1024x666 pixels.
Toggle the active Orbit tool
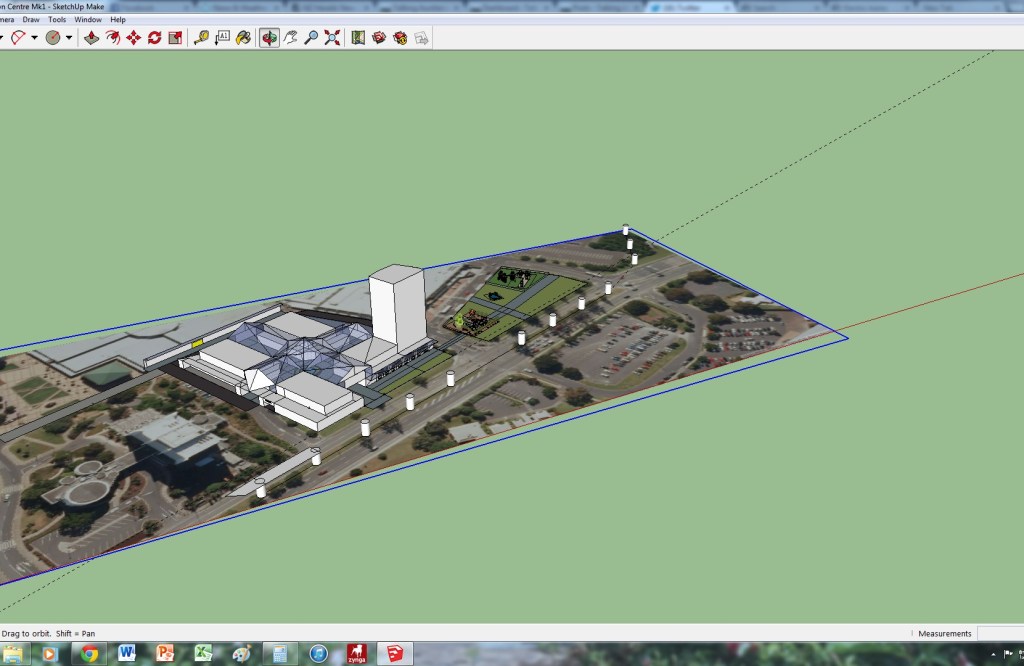(269, 38)
